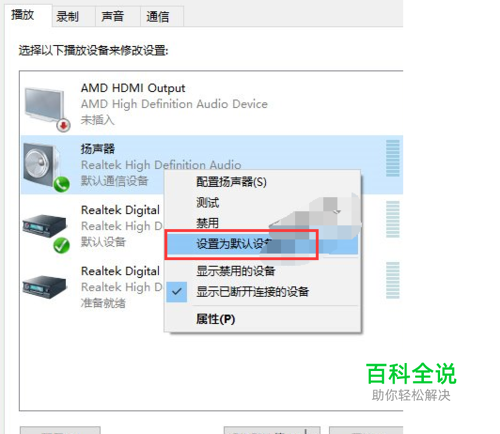The width and height of the screenshot is (500, 434).
Task: Click the green phone badge on speaker
Action: [x=61, y=184]
